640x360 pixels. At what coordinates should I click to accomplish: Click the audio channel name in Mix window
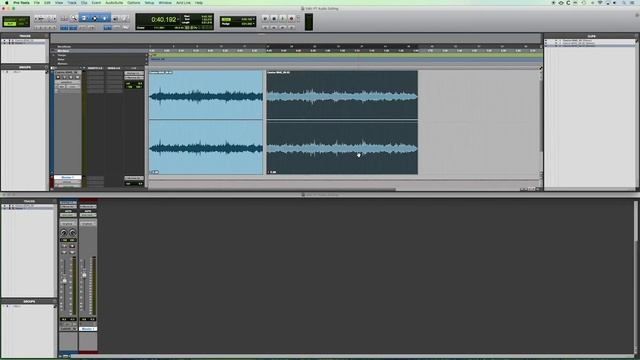(x=68, y=329)
